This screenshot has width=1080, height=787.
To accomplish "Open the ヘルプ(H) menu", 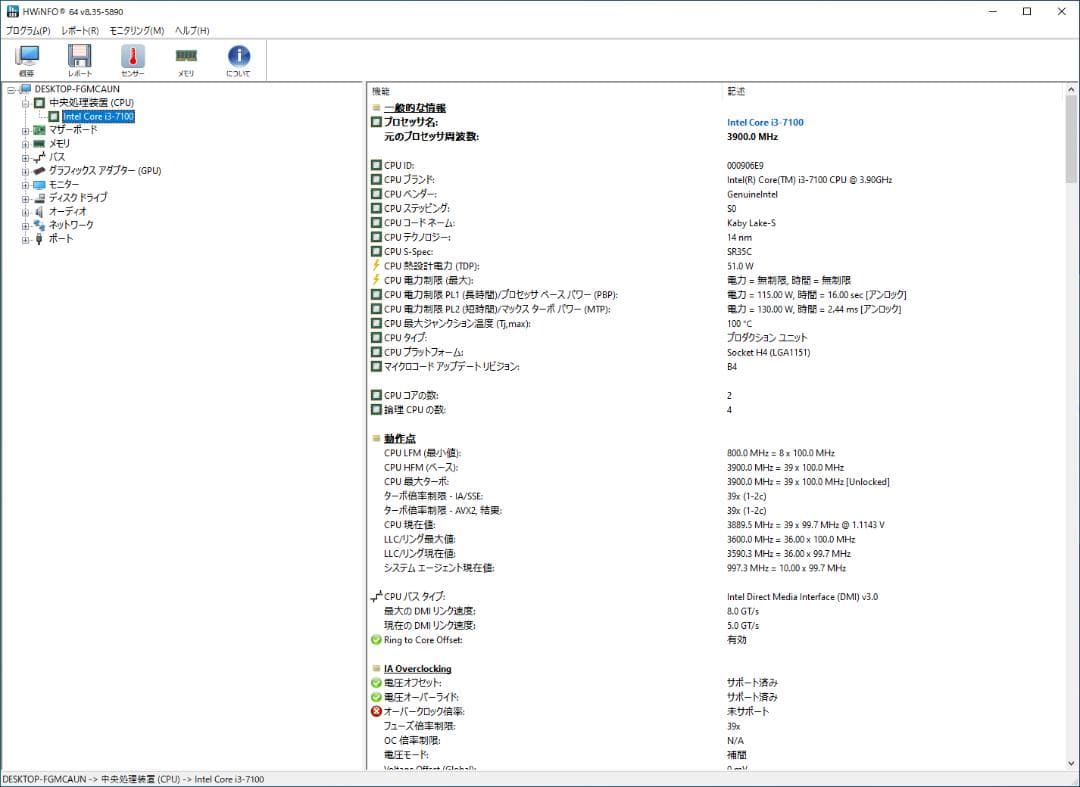I will [x=192, y=31].
